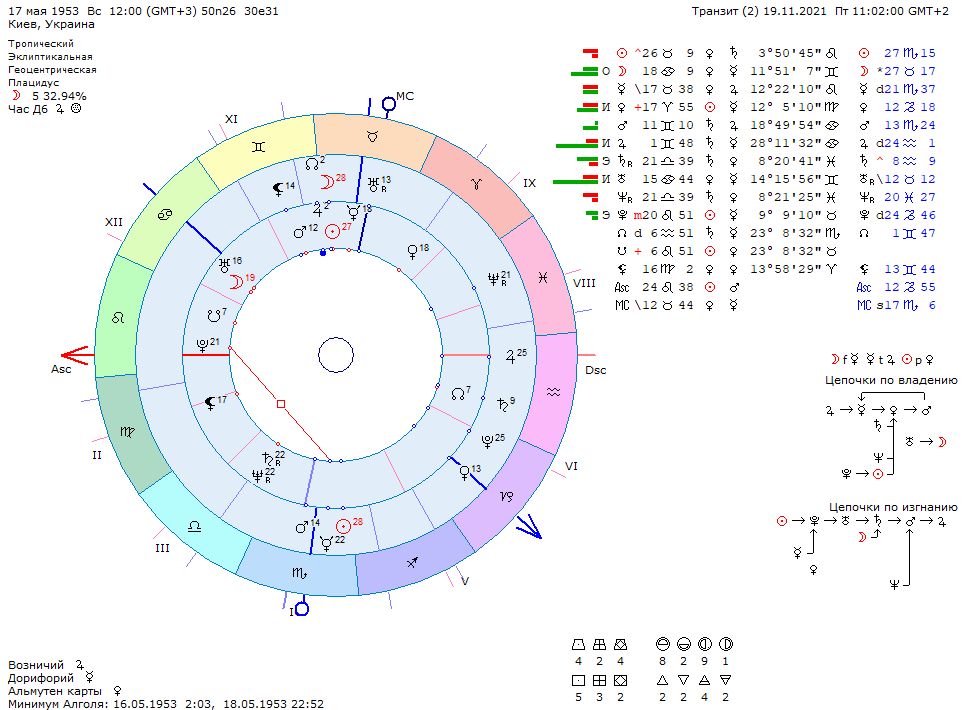Click the Libra glyph on the outer ring
Screen dimensions: 974x710
(x=194, y=527)
